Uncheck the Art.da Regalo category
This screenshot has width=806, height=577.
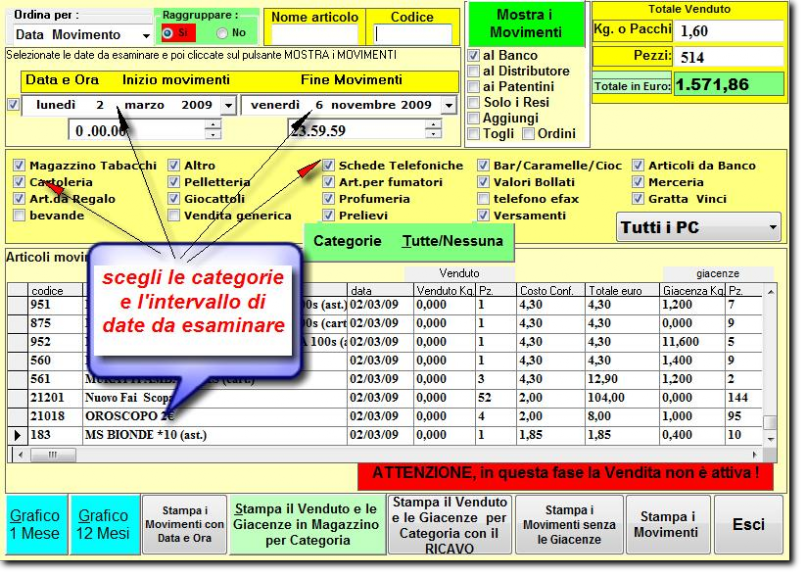tap(19, 198)
